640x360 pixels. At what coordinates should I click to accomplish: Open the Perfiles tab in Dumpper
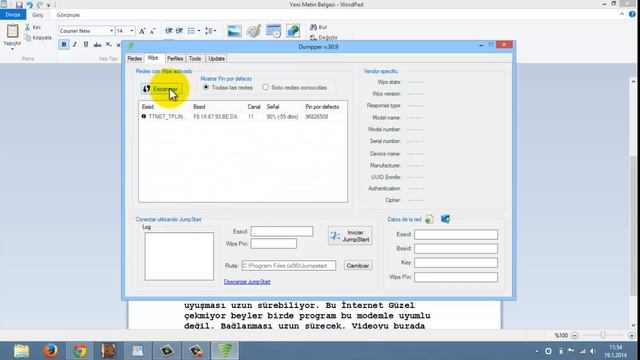(175, 59)
